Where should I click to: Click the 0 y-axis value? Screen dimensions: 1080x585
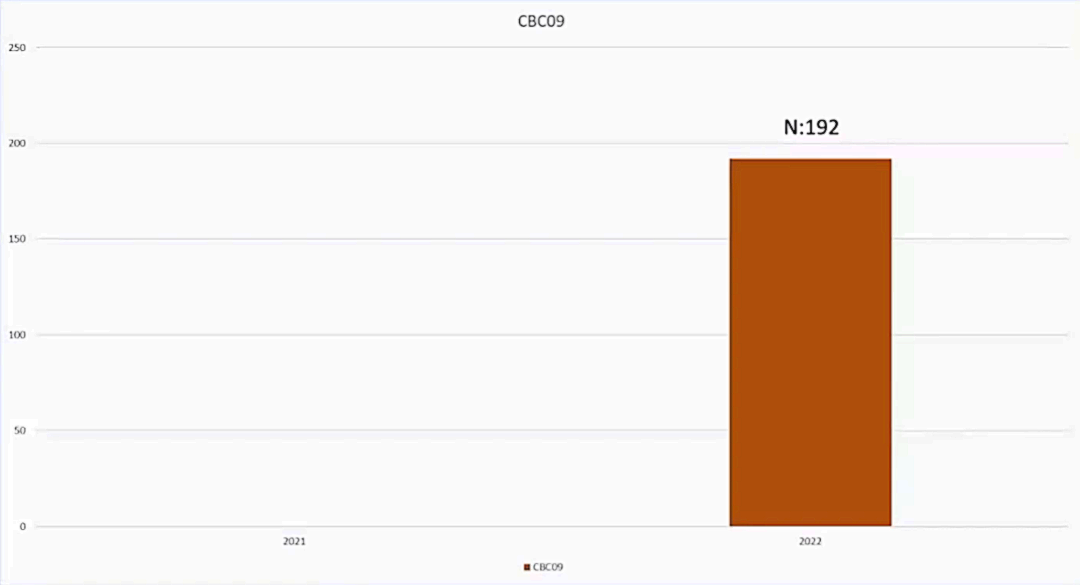coord(23,526)
